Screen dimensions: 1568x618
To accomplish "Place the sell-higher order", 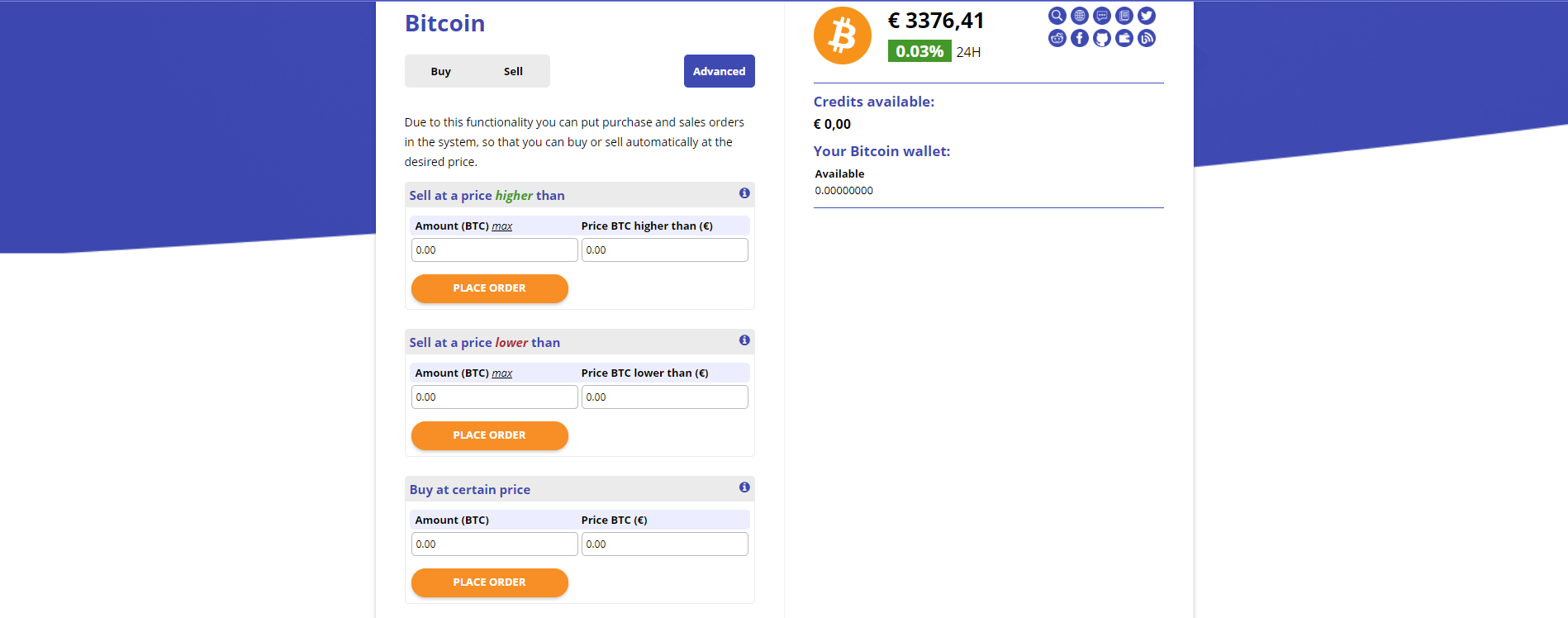I will coord(489,288).
